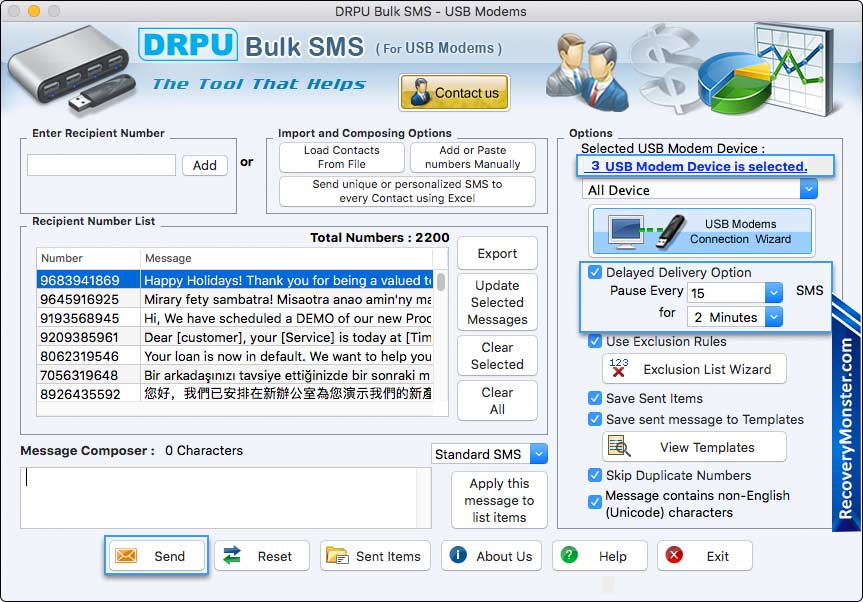
Task: Click the Export button
Action: (x=497, y=253)
